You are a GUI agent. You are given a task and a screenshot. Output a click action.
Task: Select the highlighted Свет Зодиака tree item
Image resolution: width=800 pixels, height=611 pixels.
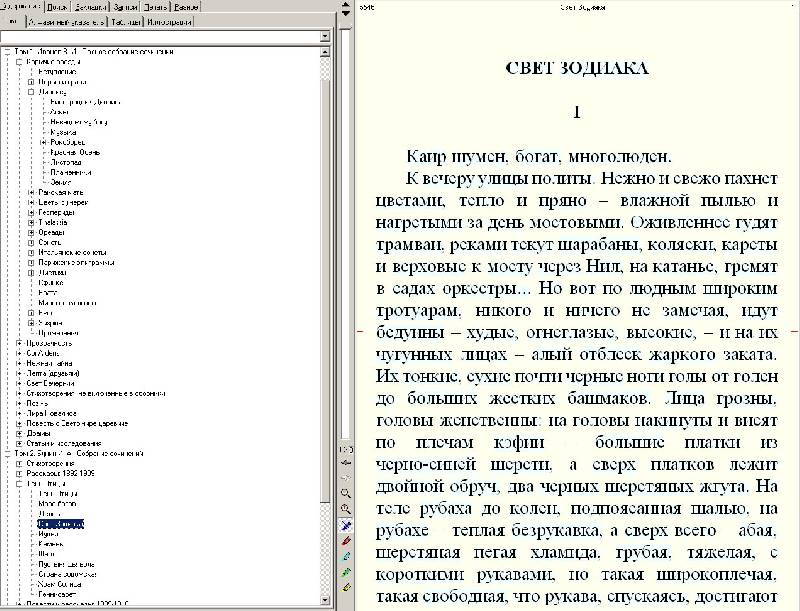(60, 524)
